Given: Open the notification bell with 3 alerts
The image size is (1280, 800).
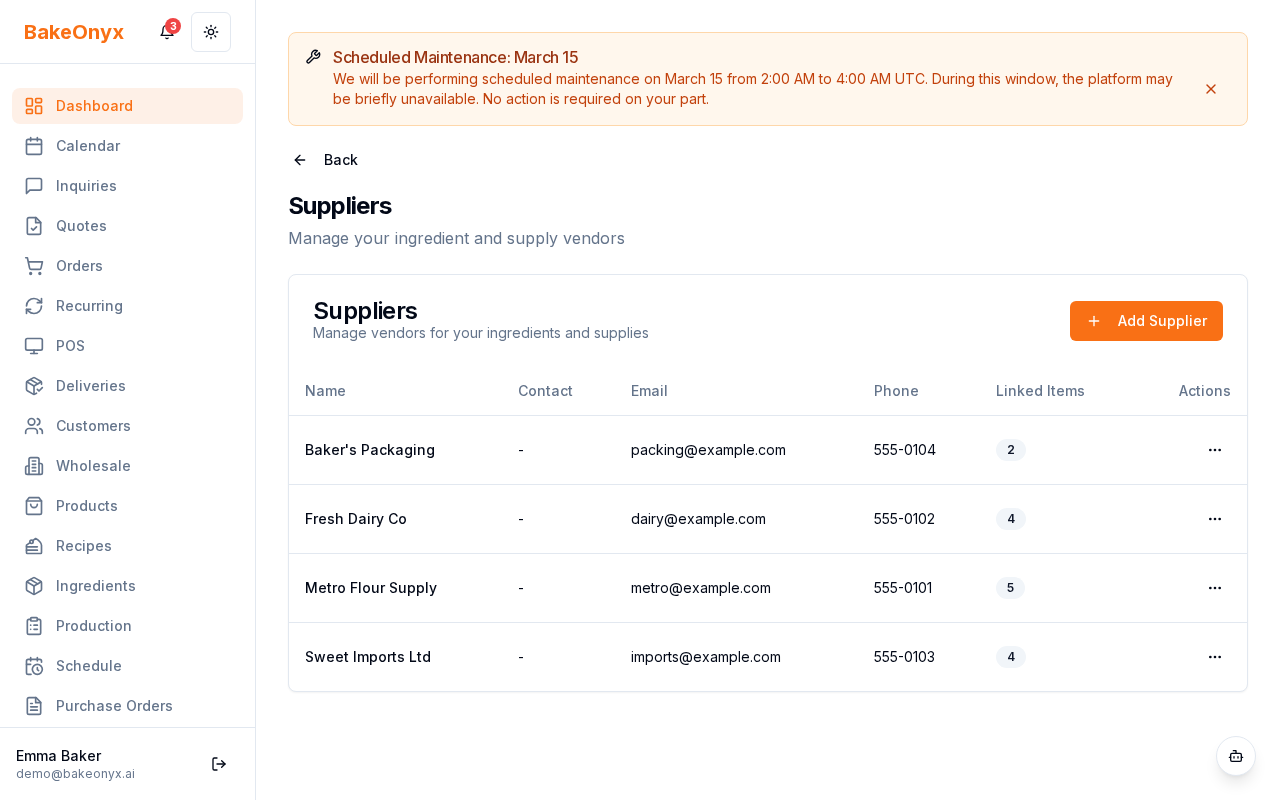Looking at the screenshot, I should (x=166, y=32).
